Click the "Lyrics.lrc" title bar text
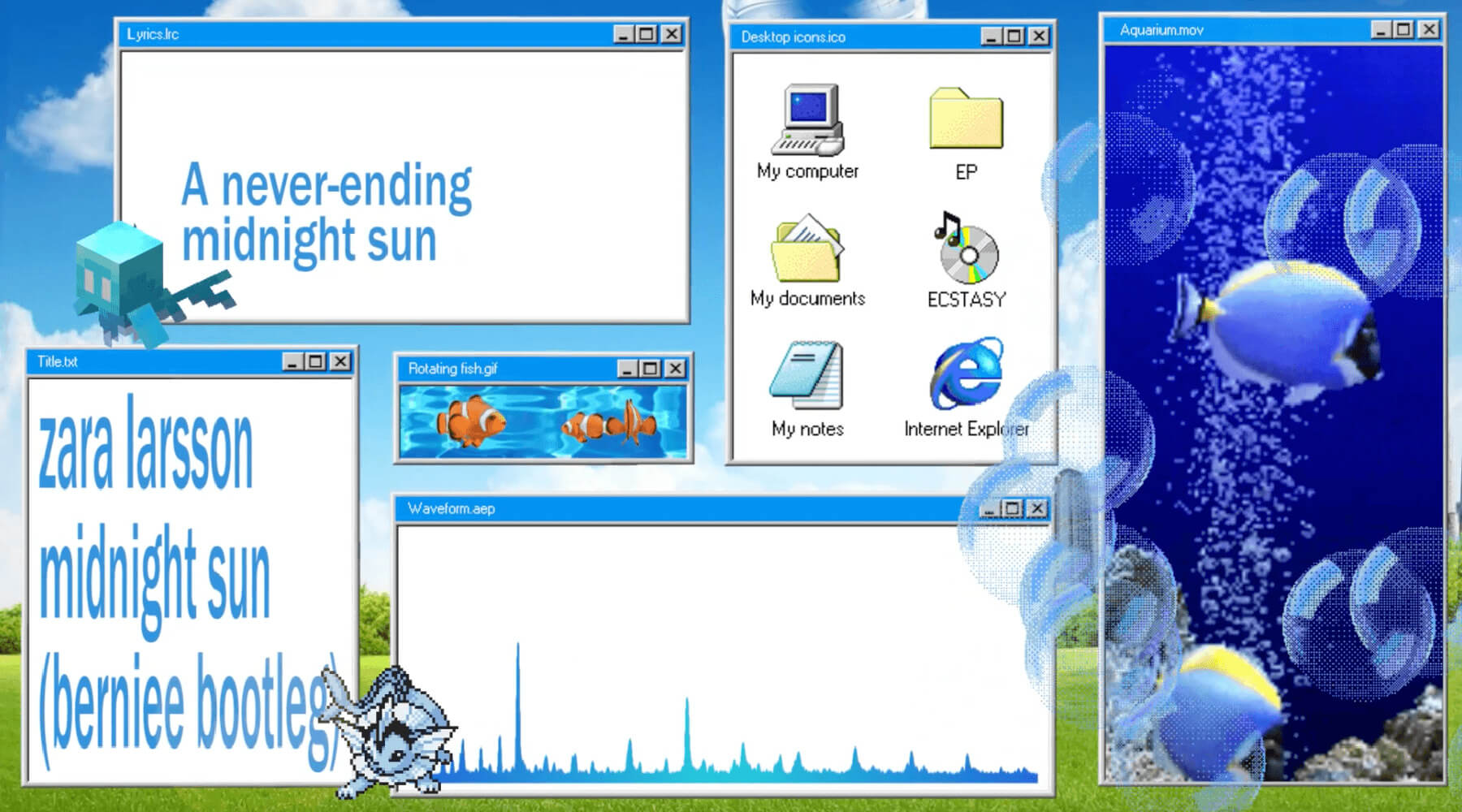The height and width of the screenshot is (812, 1462). point(153,34)
